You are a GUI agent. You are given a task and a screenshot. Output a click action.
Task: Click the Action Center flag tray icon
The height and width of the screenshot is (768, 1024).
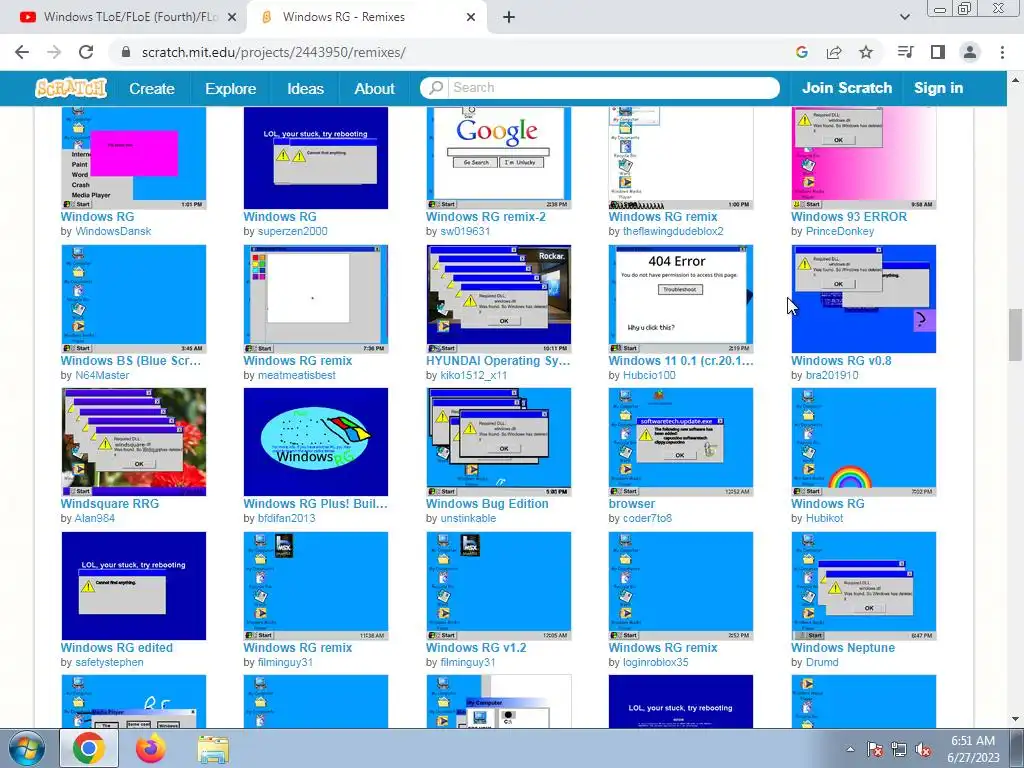click(x=875, y=749)
